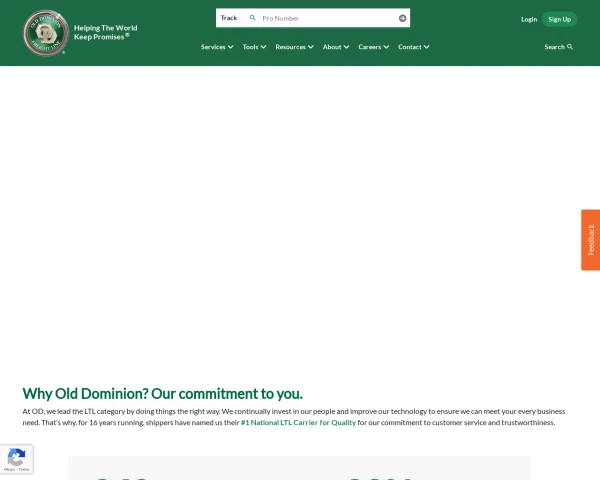Submit tracking with the arrow circle icon

coord(402,18)
